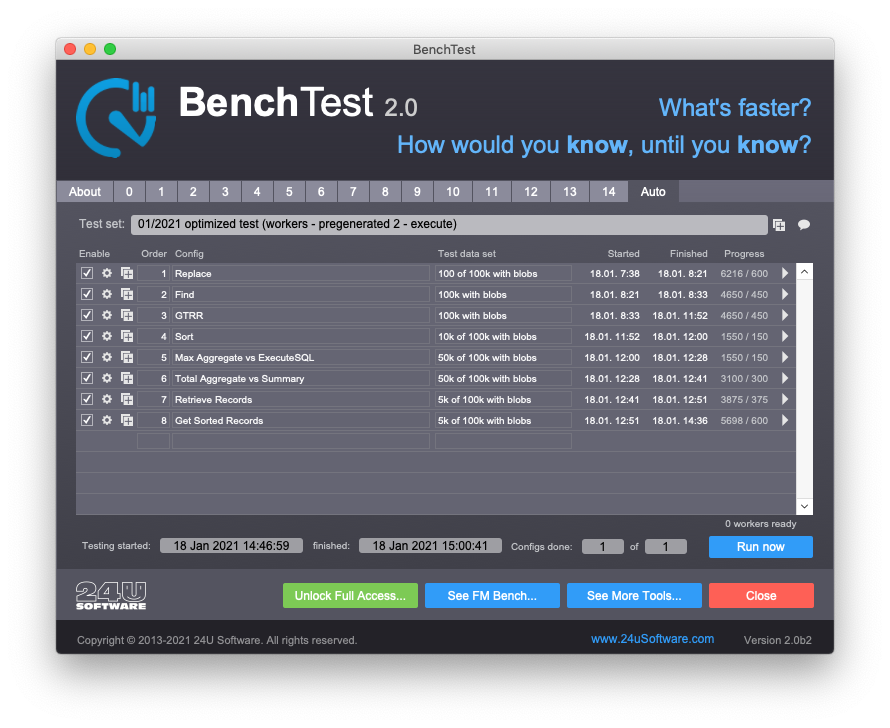
Task: Run the Replace test arrow
Action: coord(785,273)
